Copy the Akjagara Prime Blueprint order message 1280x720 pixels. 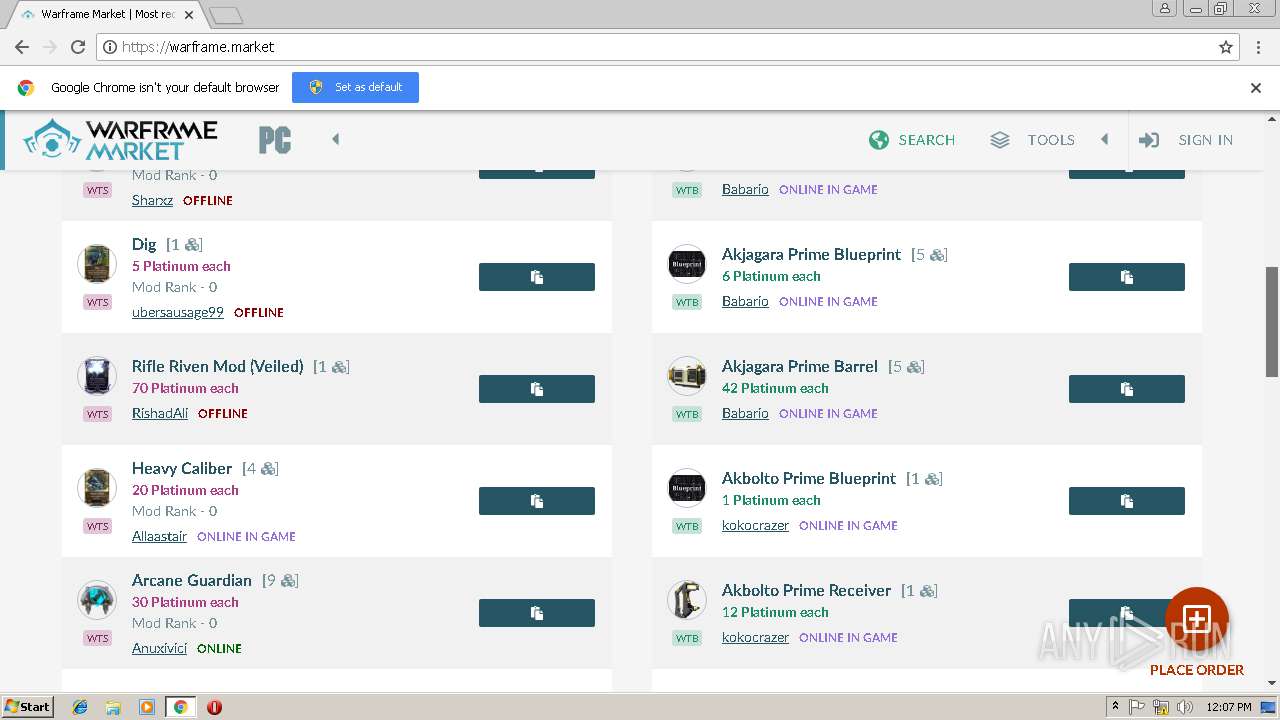click(1127, 277)
